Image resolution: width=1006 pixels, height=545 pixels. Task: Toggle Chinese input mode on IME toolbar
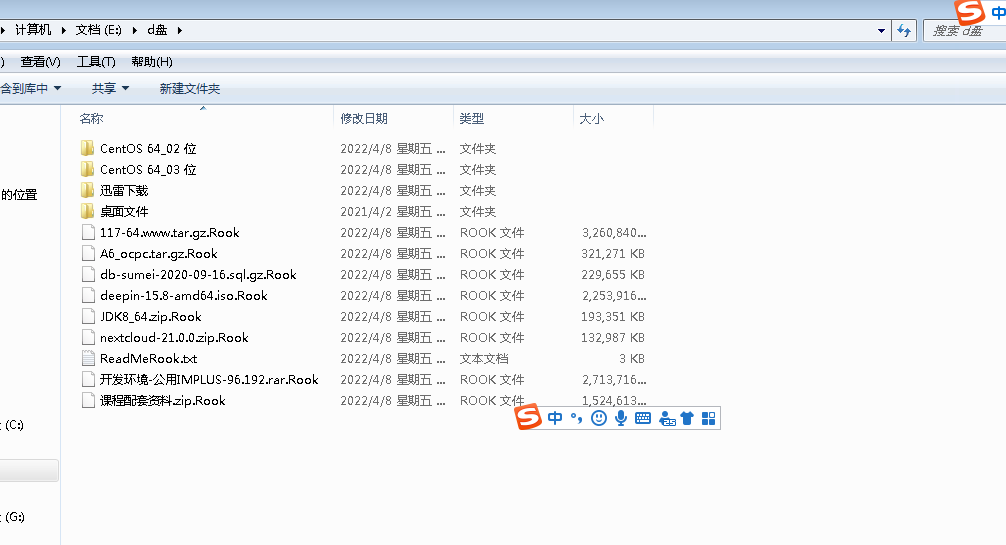[x=555, y=419]
